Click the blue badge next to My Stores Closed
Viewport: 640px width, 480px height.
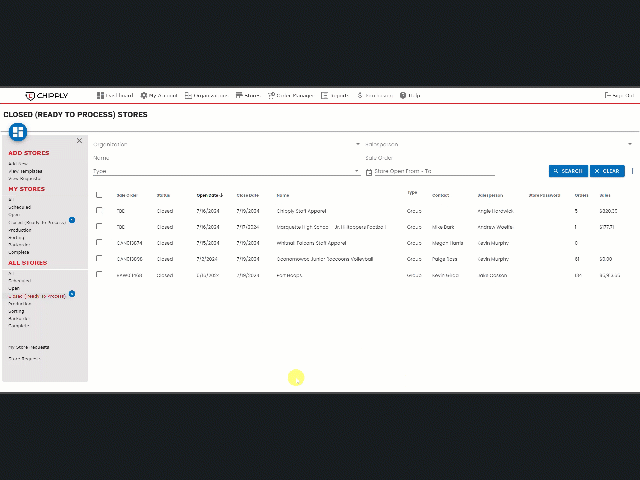pyautogui.click(x=72, y=220)
